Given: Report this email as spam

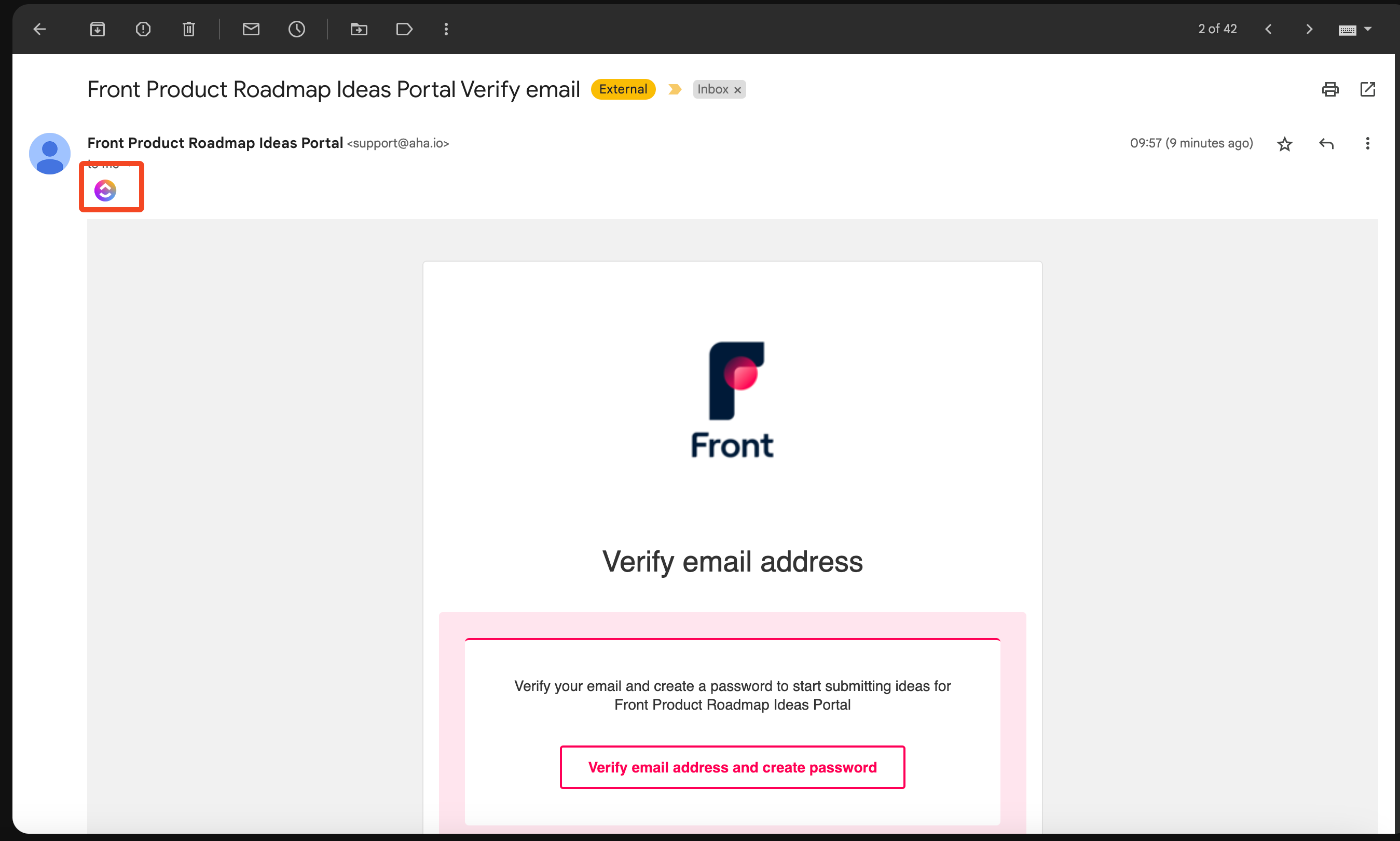Looking at the screenshot, I should (143, 29).
